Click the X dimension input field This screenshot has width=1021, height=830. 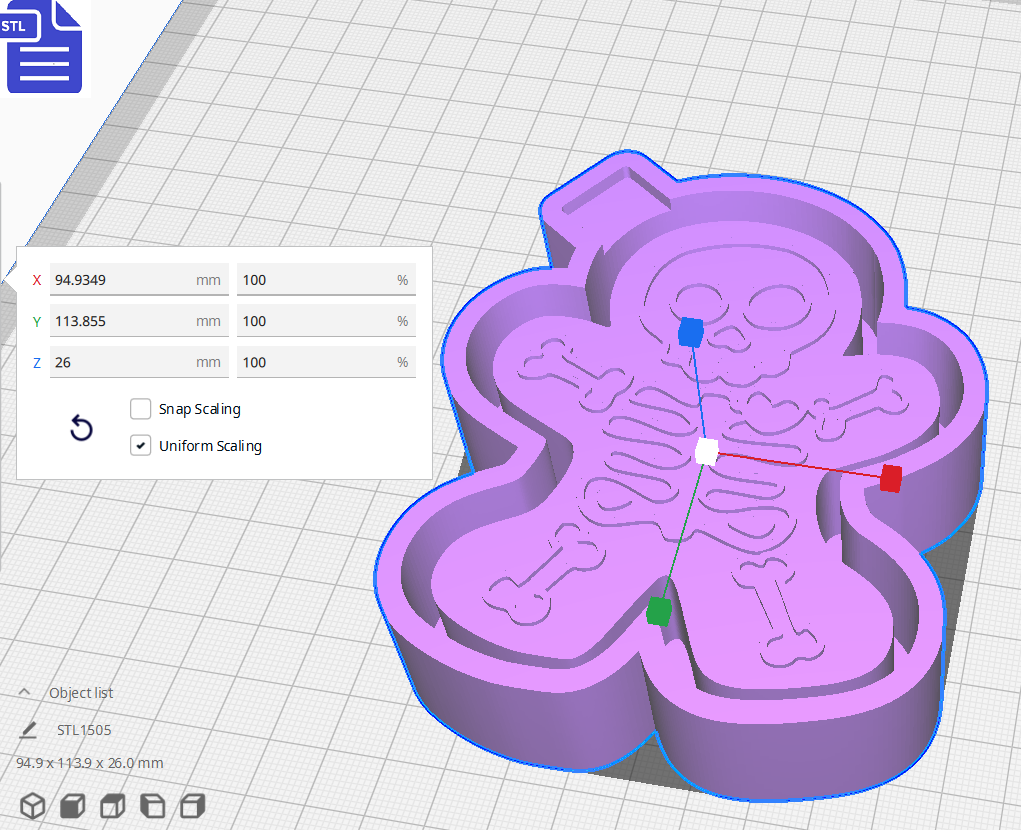pos(138,279)
